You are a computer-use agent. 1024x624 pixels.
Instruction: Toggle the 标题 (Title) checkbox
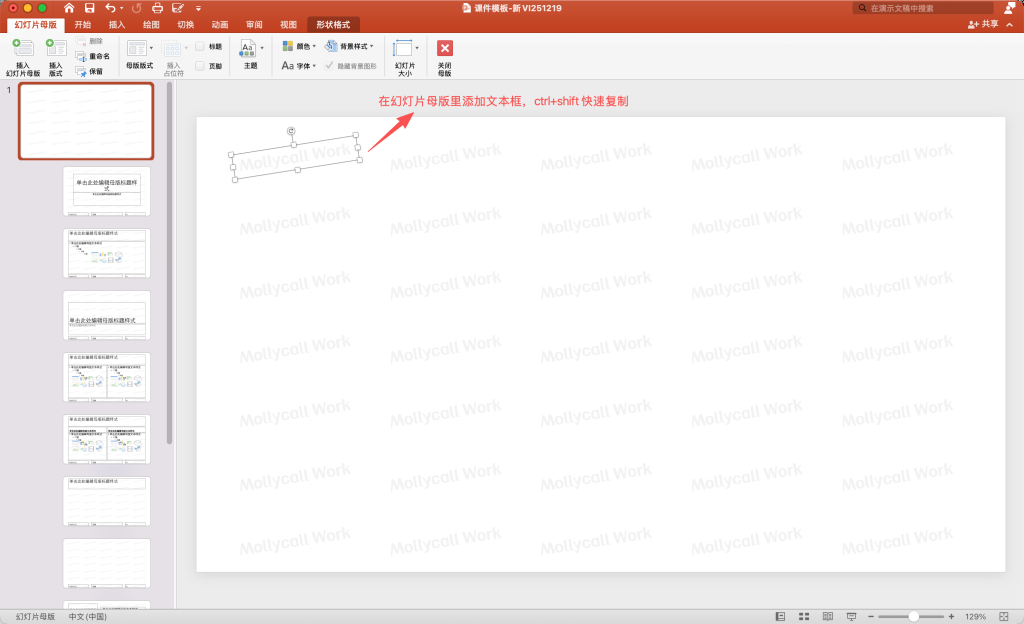200,46
